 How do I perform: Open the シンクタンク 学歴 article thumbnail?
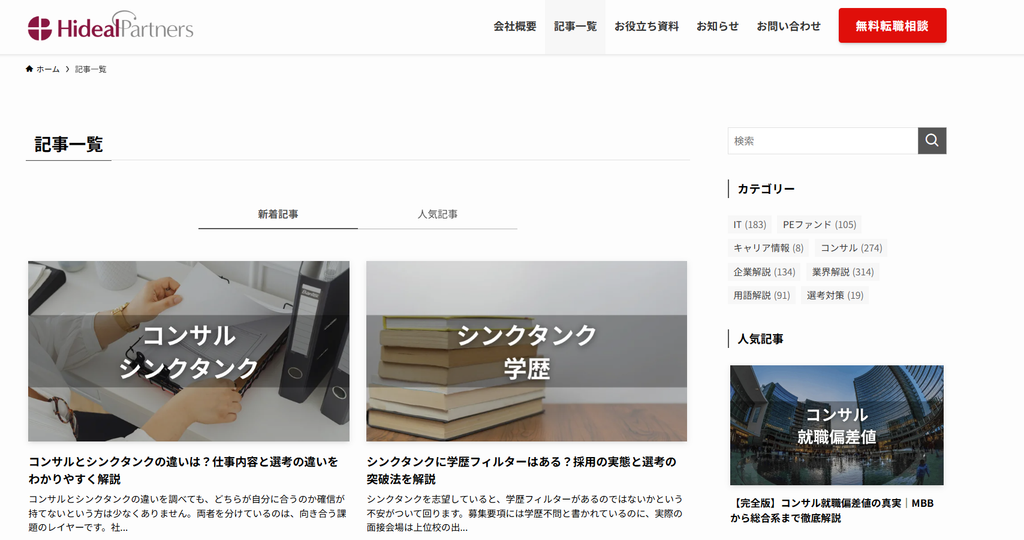526,351
